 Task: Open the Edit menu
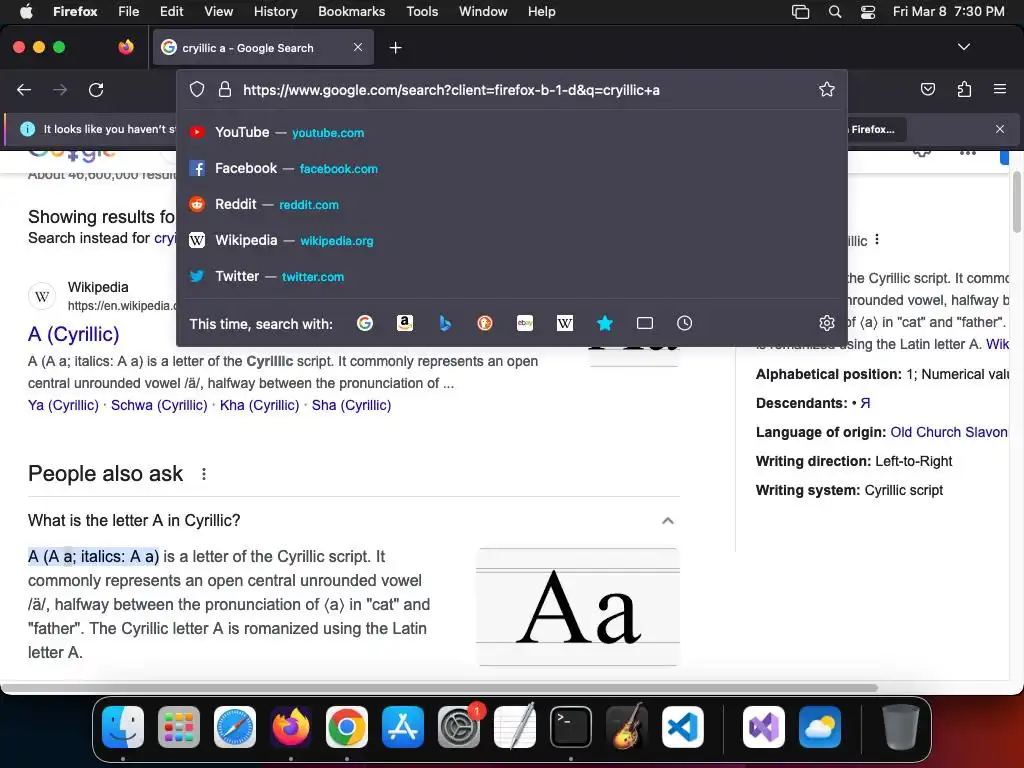171,12
